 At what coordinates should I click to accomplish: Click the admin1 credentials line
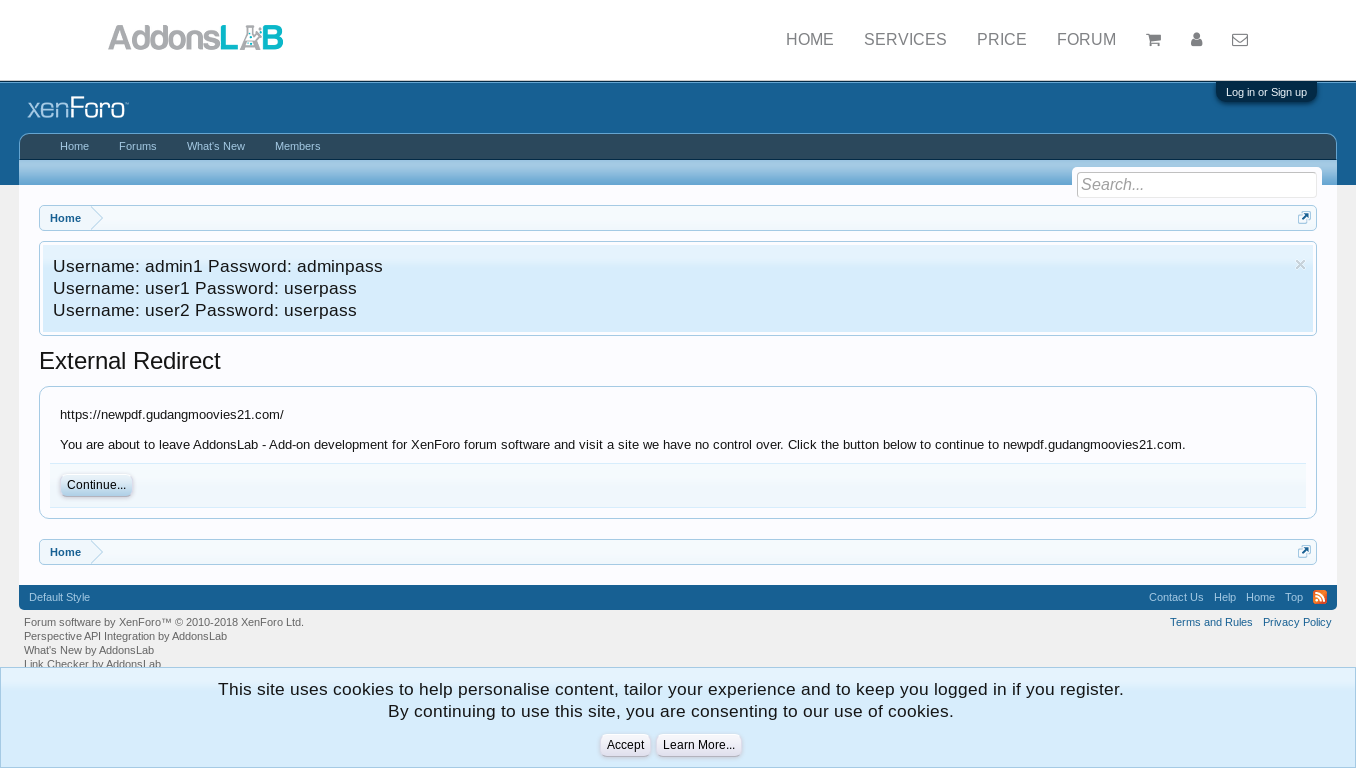pos(218,266)
